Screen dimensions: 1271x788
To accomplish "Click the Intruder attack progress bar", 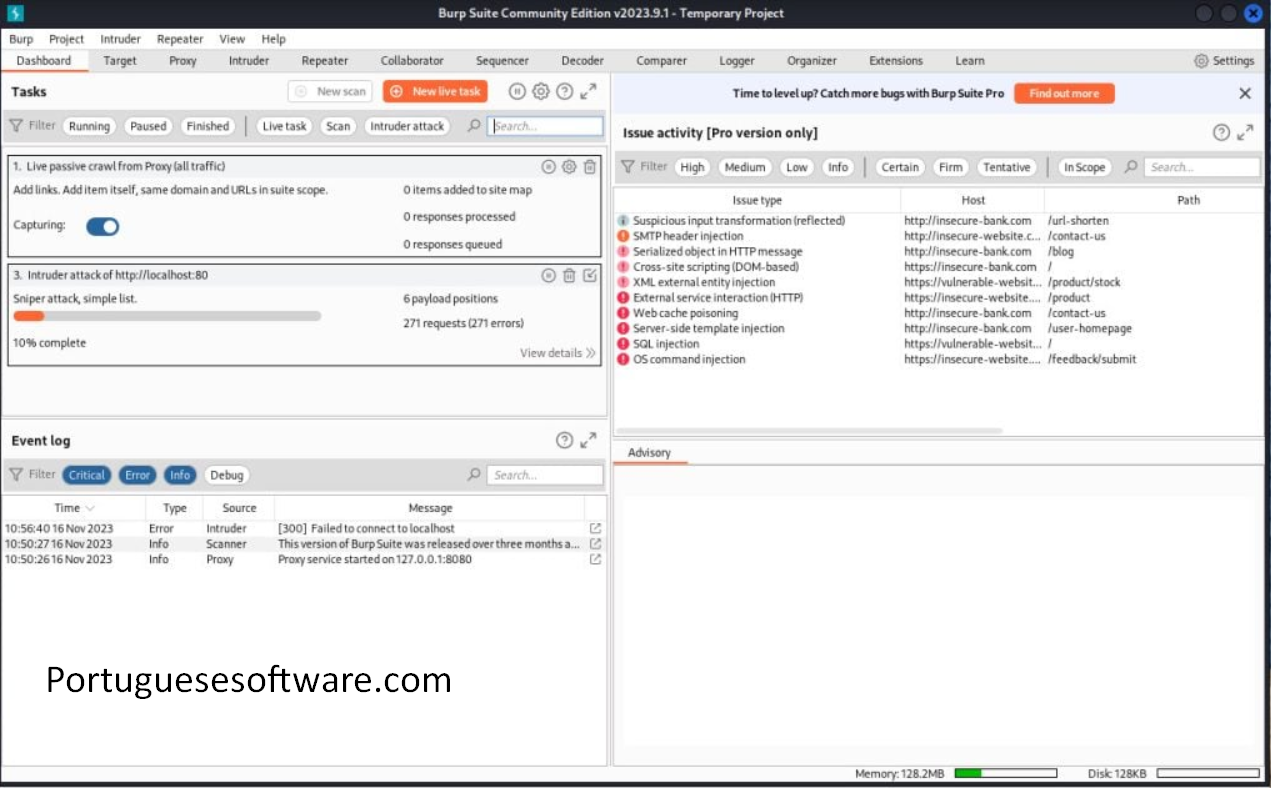I will point(167,316).
